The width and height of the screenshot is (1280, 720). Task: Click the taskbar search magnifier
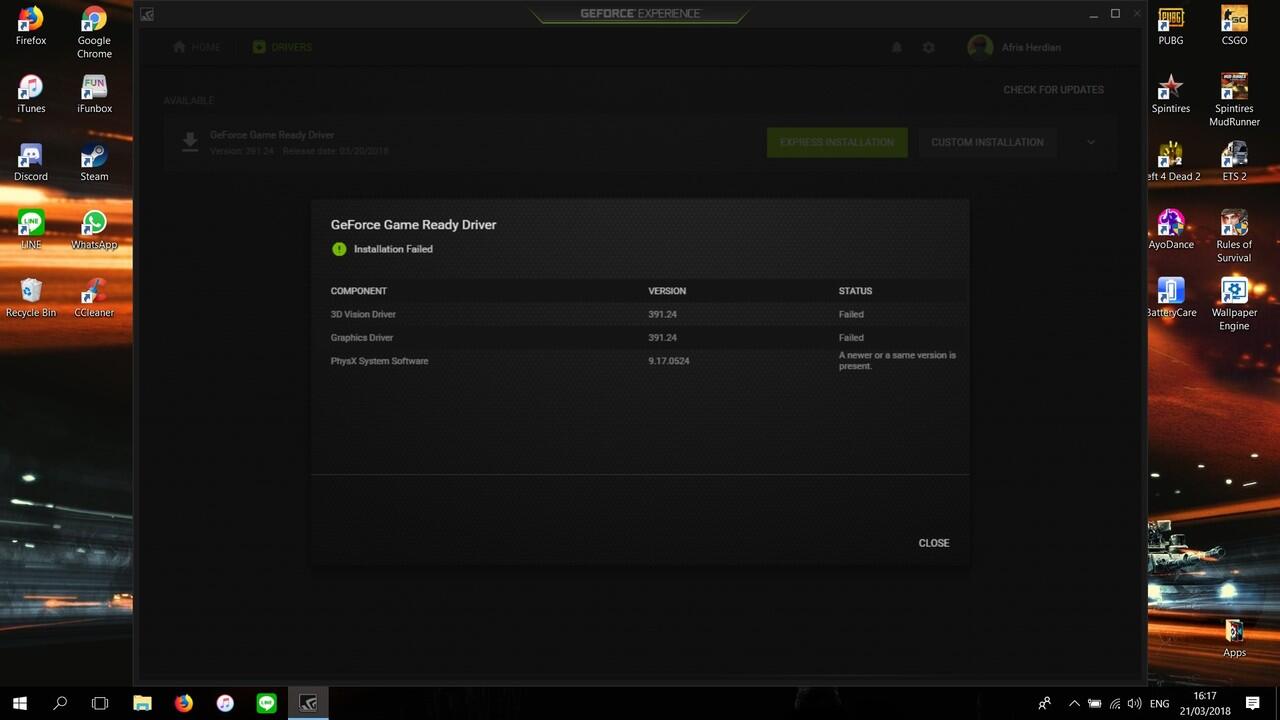coord(60,703)
